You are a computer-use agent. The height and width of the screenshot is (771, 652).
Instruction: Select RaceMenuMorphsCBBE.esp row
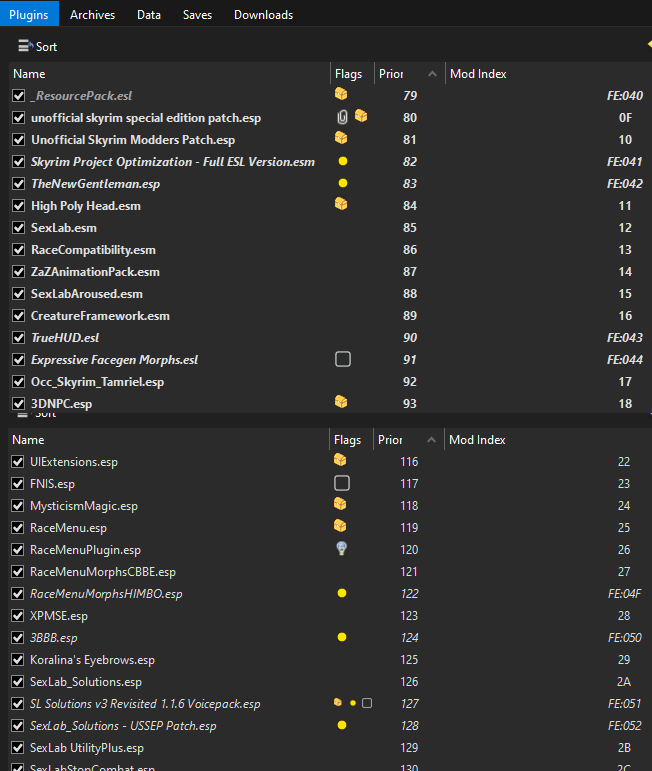coord(329,572)
